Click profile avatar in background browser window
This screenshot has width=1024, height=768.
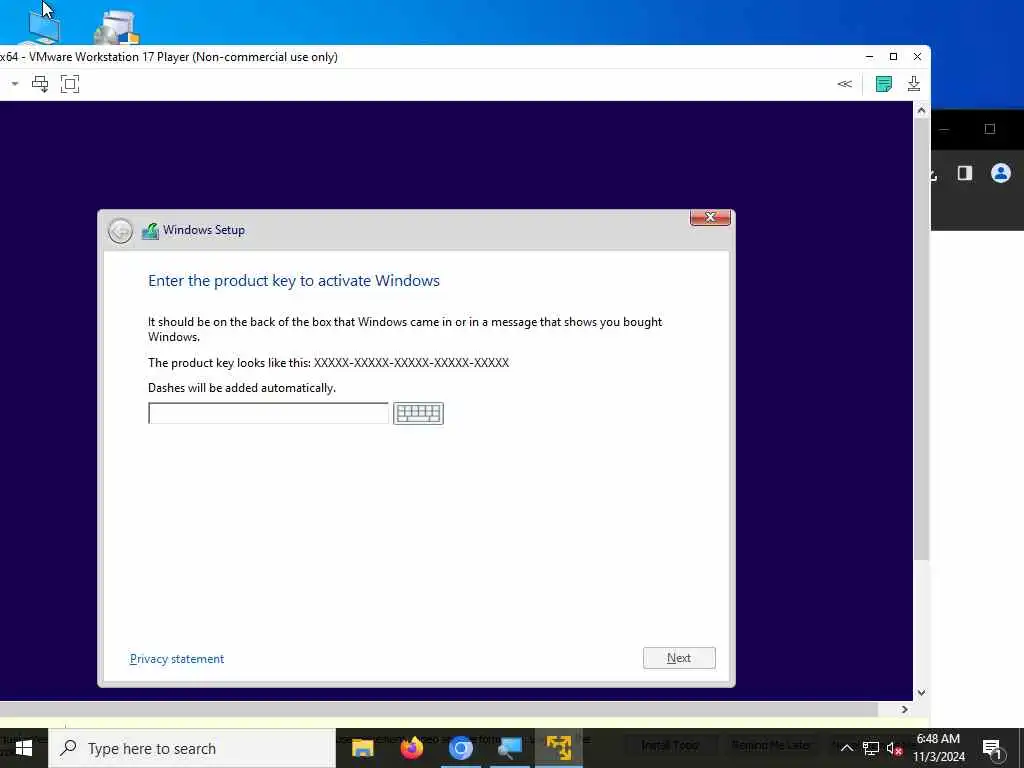(1000, 173)
